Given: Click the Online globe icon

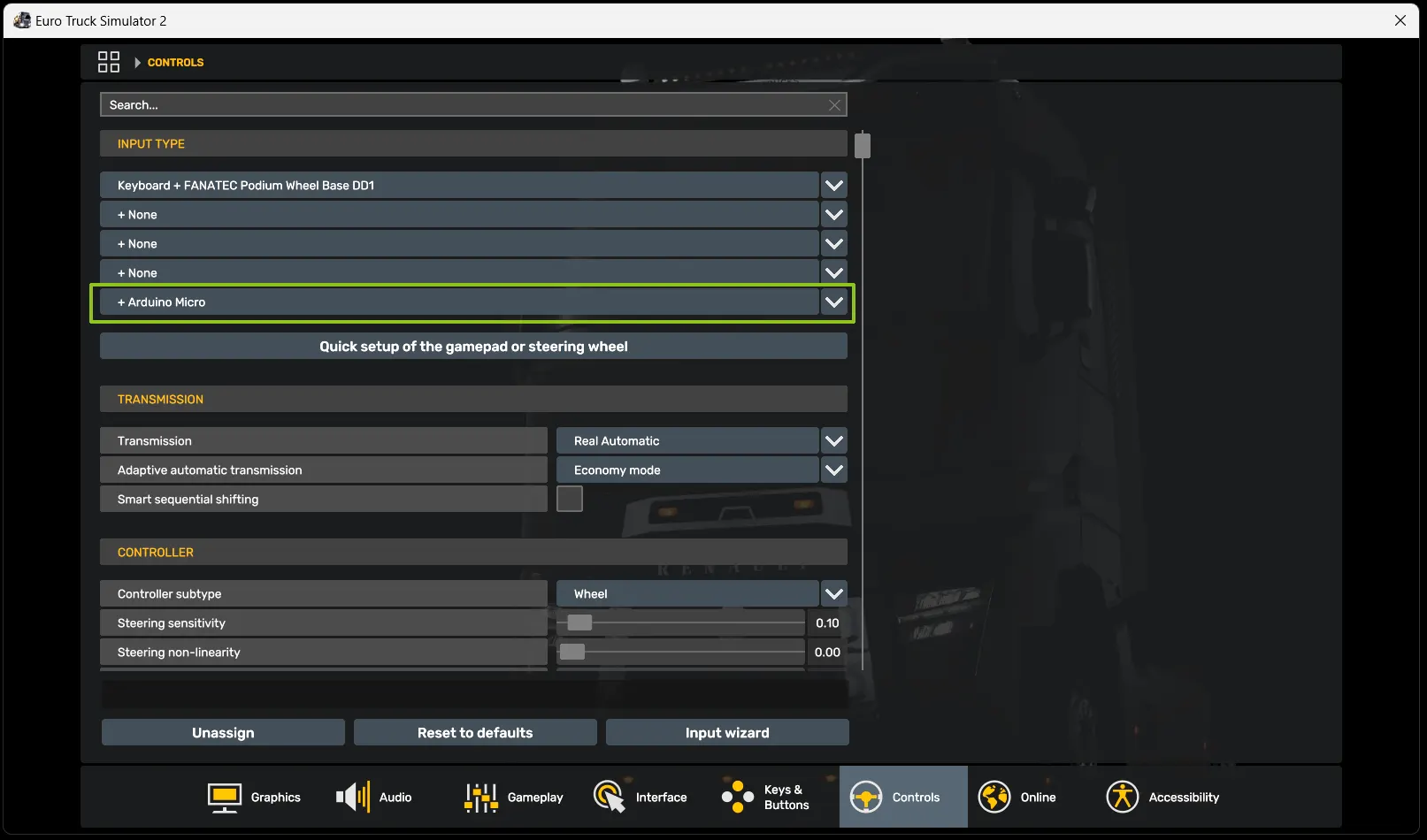Looking at the screenshot, I should [994, 798].
